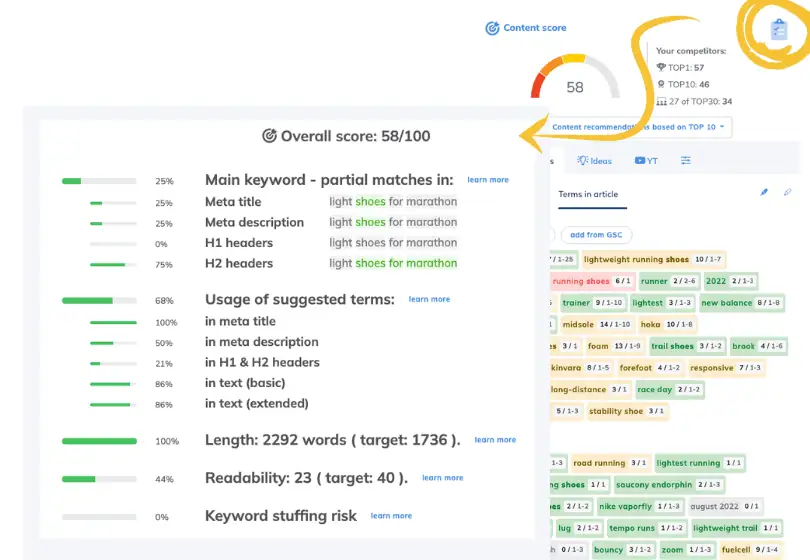Open 'learn more' link next to Readability

(x=442, y=478)
